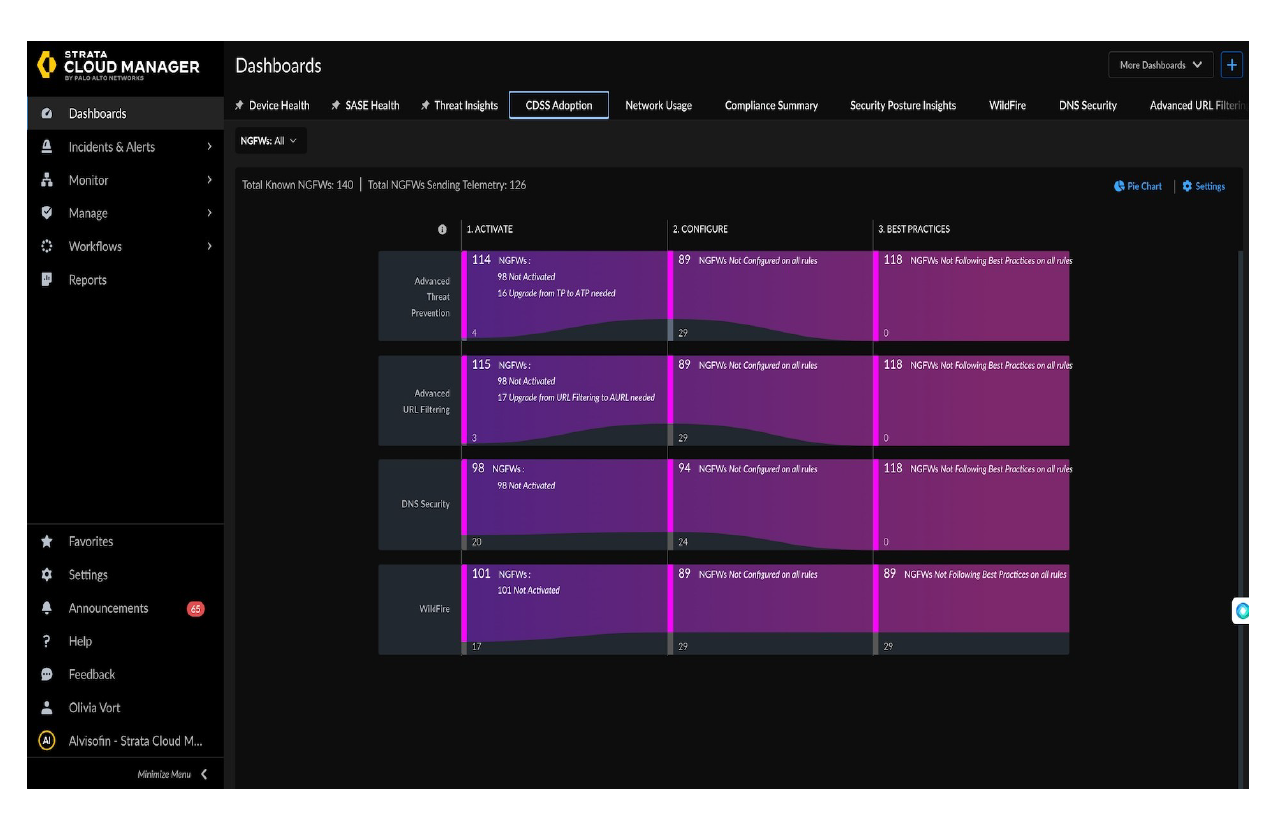Click the Incidents & Alerts bell icon
This screenshot has height=830, width=1284.
tap(46, 147)
